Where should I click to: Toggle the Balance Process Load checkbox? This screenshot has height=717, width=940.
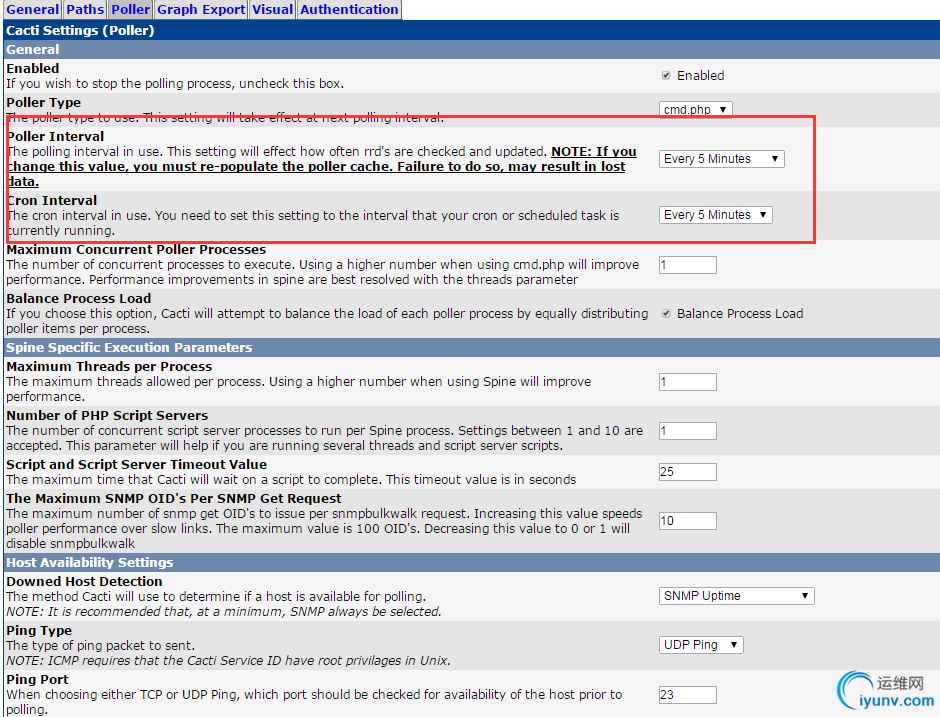pos(666,314)
